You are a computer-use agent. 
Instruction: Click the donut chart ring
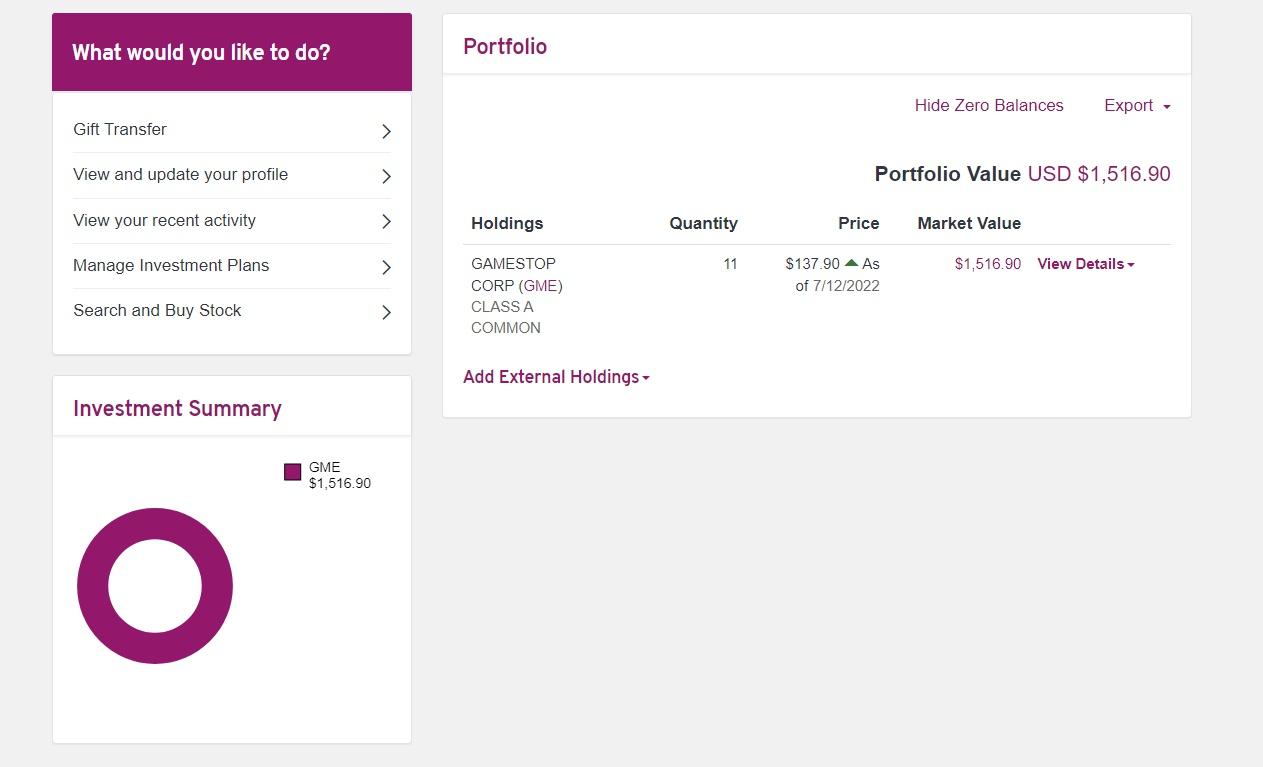tap(92, 586)
